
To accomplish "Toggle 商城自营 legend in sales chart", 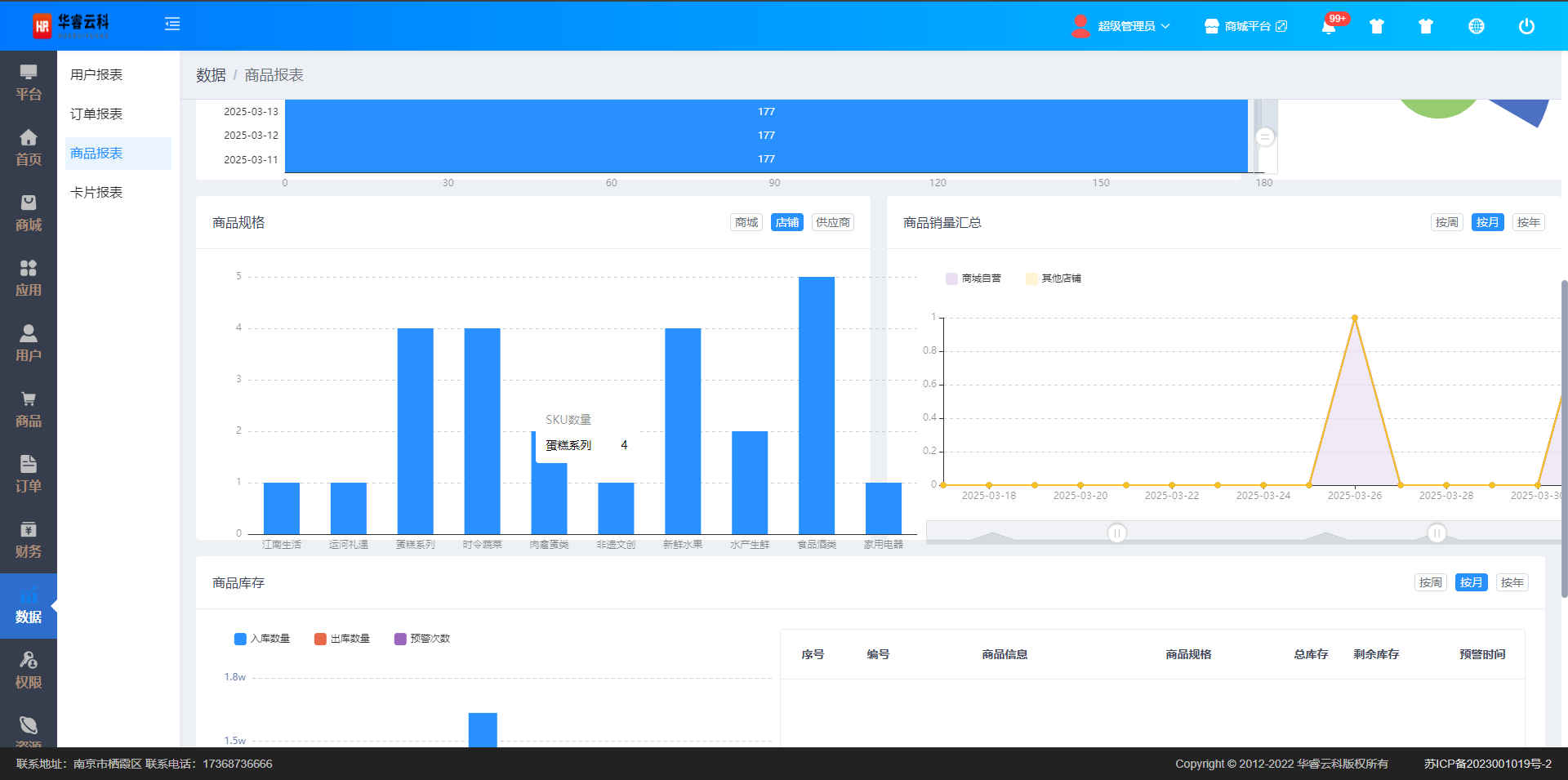I will pyautogui.click(x=973, y=279).
